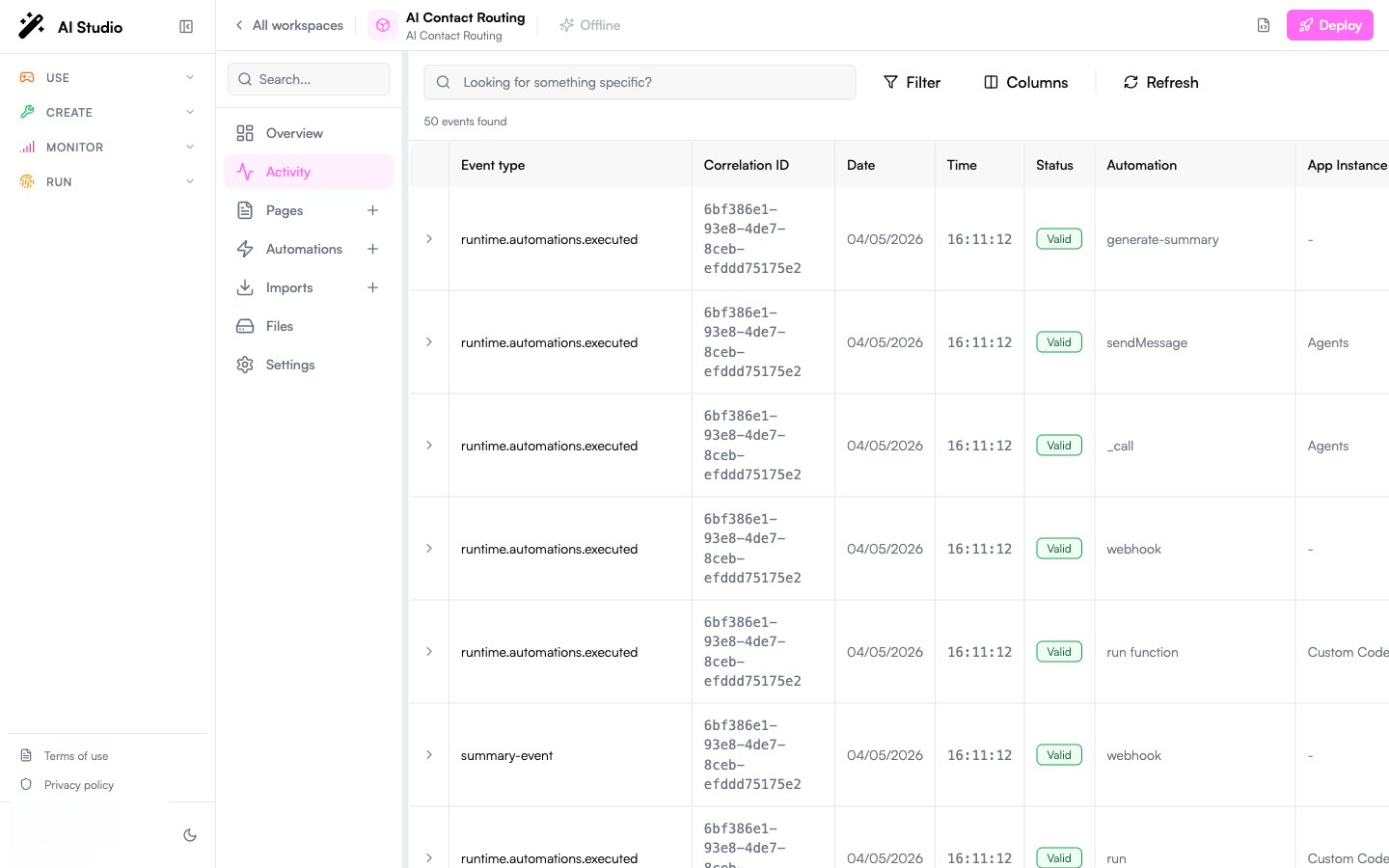1389x868 pixels.
Task: Open the Pages menu item
Action: [309, 210]
